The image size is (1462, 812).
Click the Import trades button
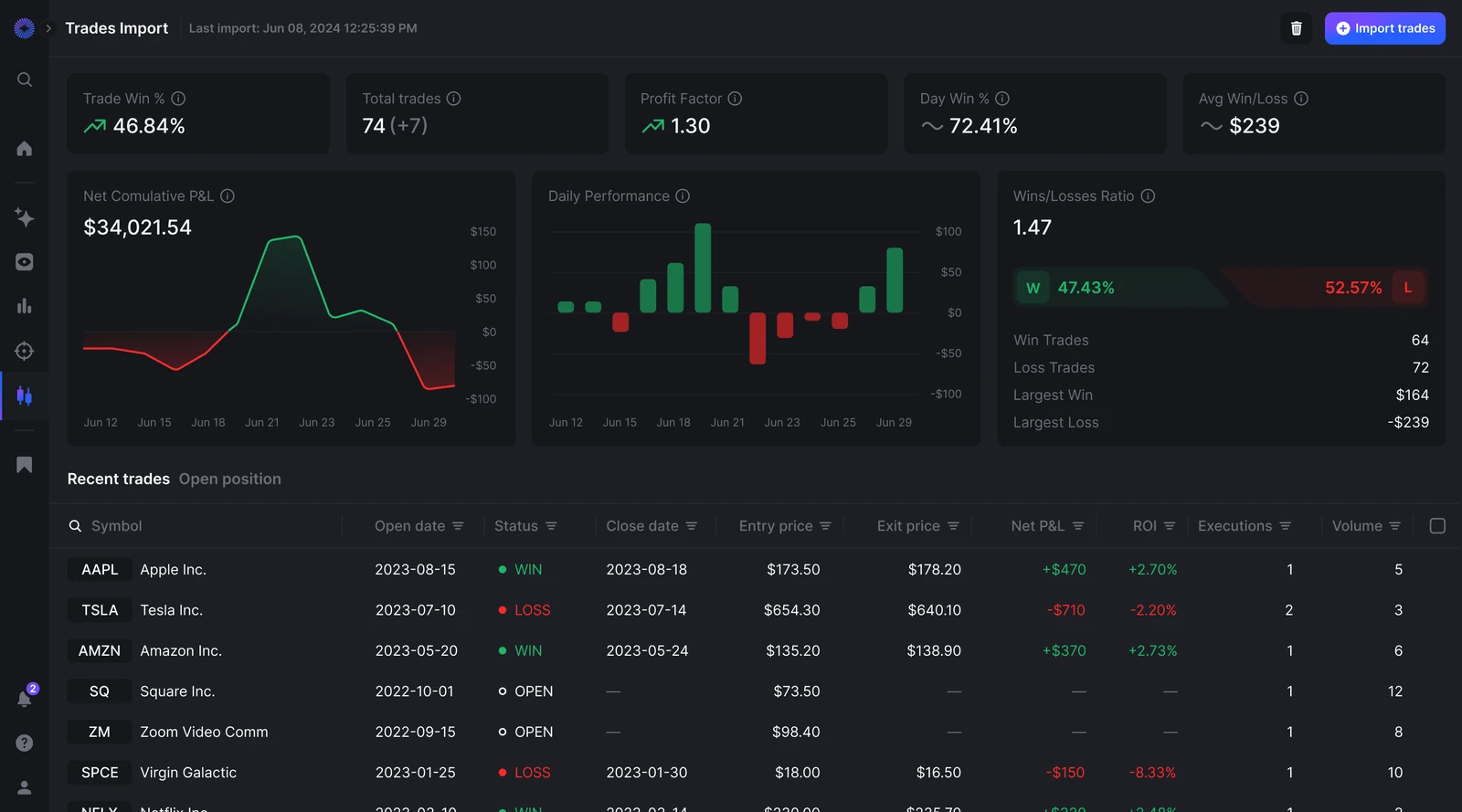point(1385,28)
